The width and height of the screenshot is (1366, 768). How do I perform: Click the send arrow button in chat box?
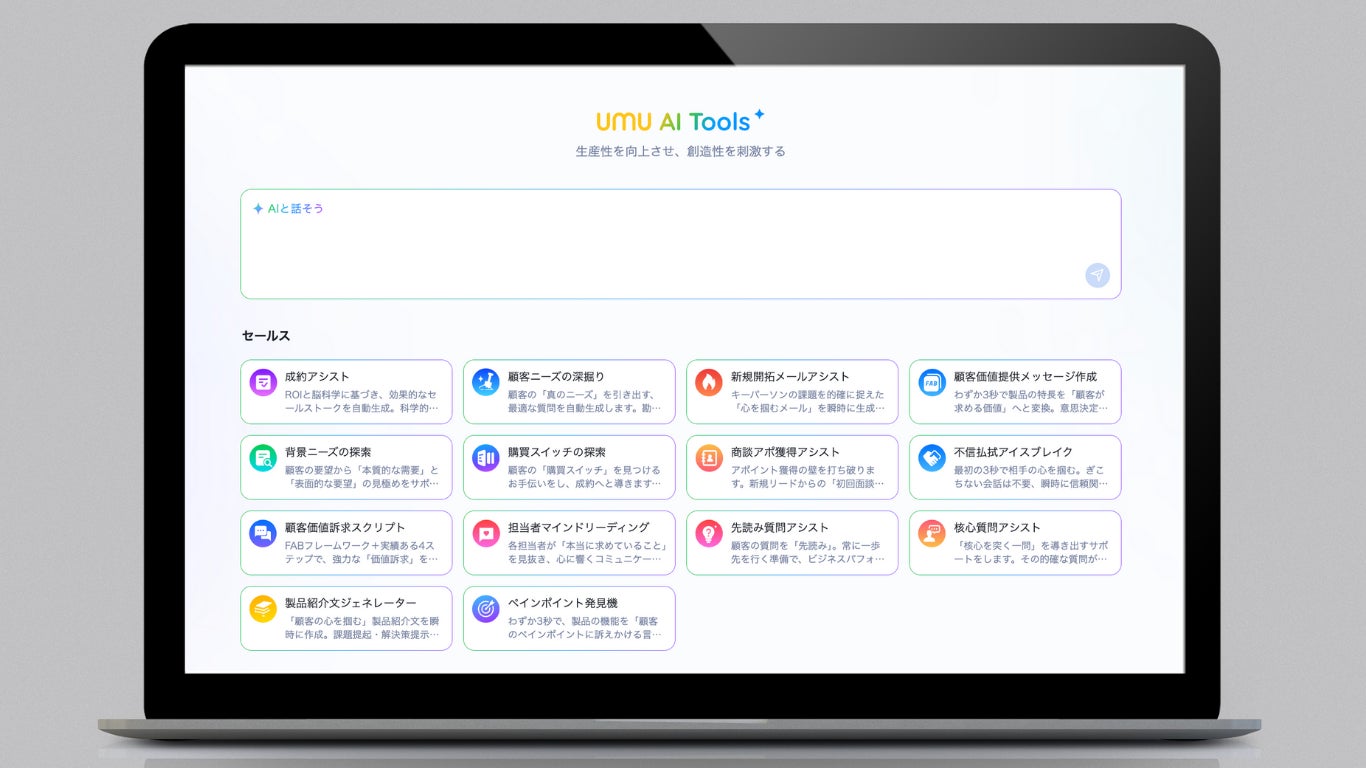pos(1098,275)
